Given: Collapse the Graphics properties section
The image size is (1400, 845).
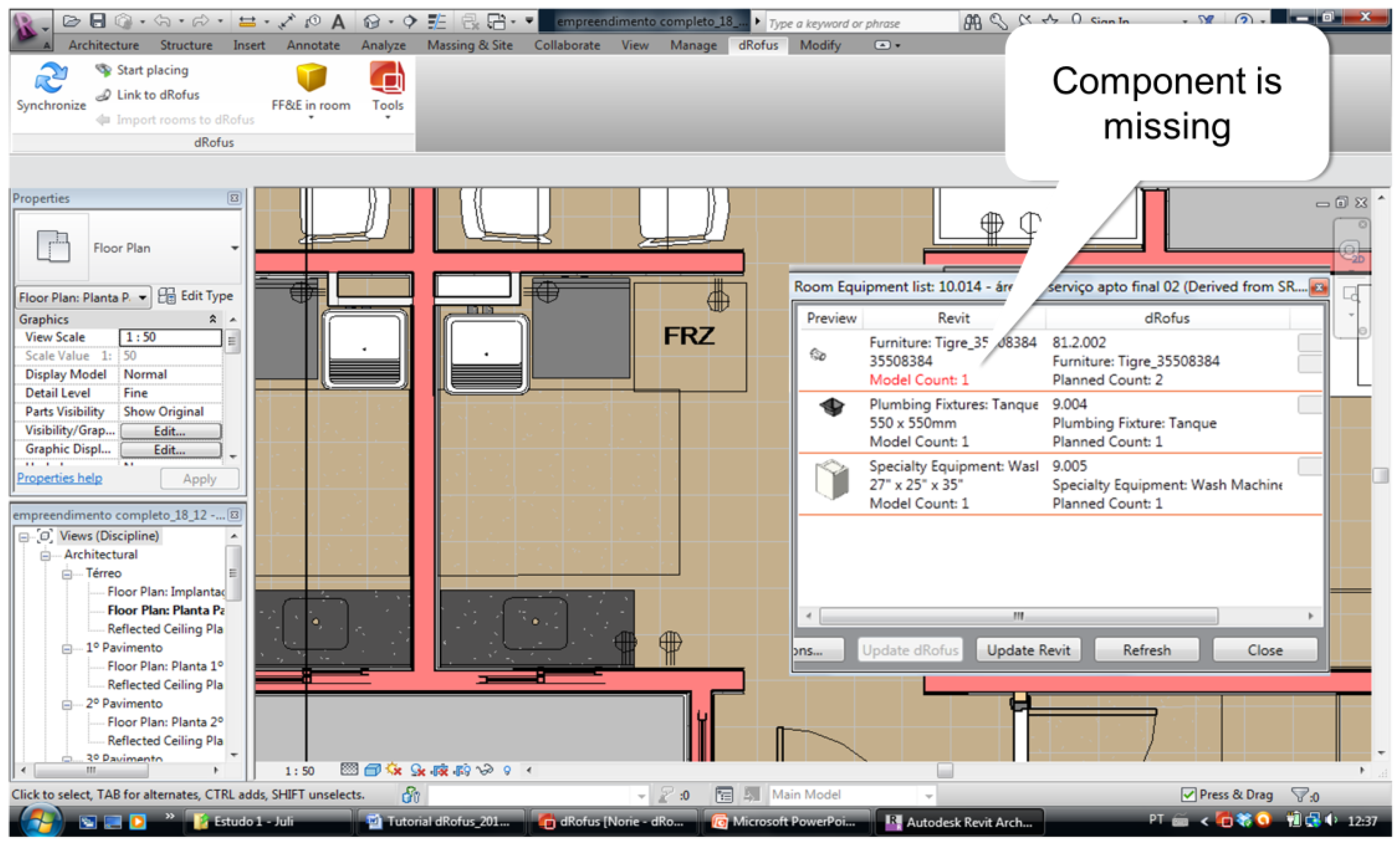Looking at the screenshot, I should click(x=212, y=319).
